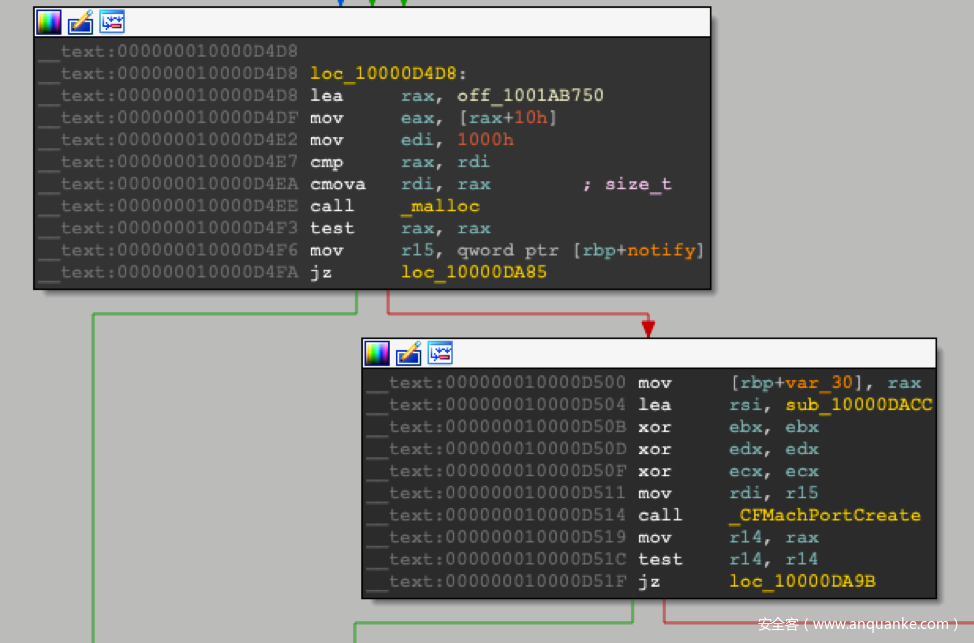Image resolution: width=974 pixels, height=643 pixels.
Task: Select the size_t comment text
Action: pos(638,184)
